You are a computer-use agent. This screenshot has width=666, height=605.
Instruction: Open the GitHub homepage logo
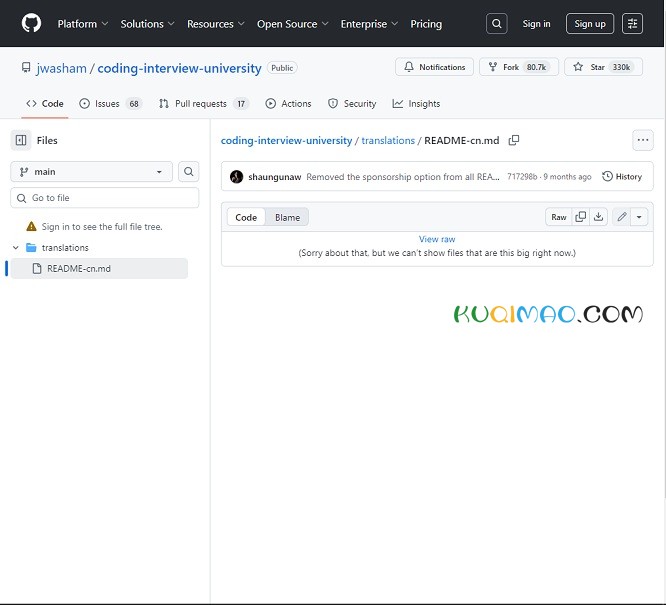31,23
